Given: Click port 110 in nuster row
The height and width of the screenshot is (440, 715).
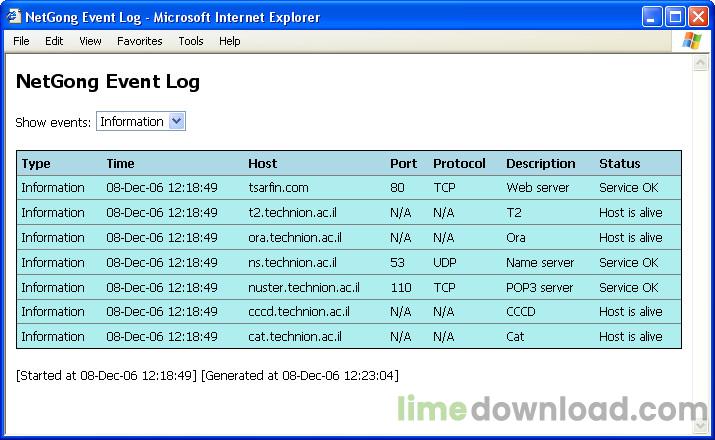Looking at the screenshot, I should 401,288.
